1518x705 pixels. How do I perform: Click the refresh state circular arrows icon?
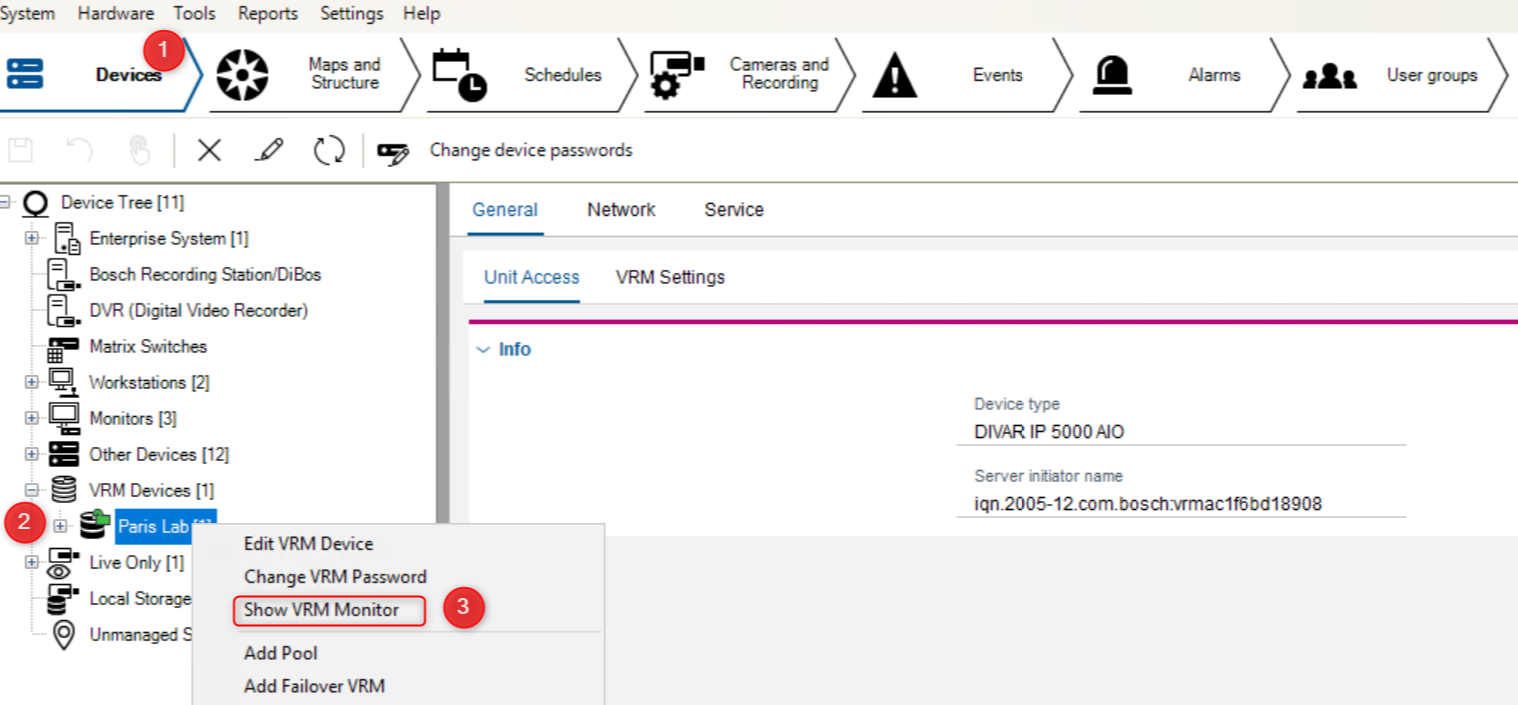[328, 150]
